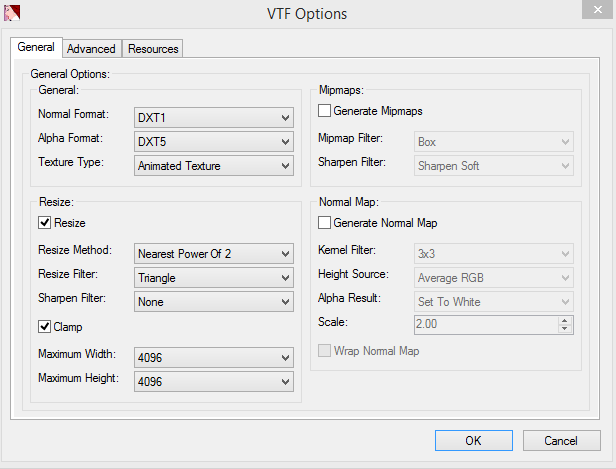Expand the Resize Method dropdown
The width and height of the screenshot is (616, 469).
(214, 253)
